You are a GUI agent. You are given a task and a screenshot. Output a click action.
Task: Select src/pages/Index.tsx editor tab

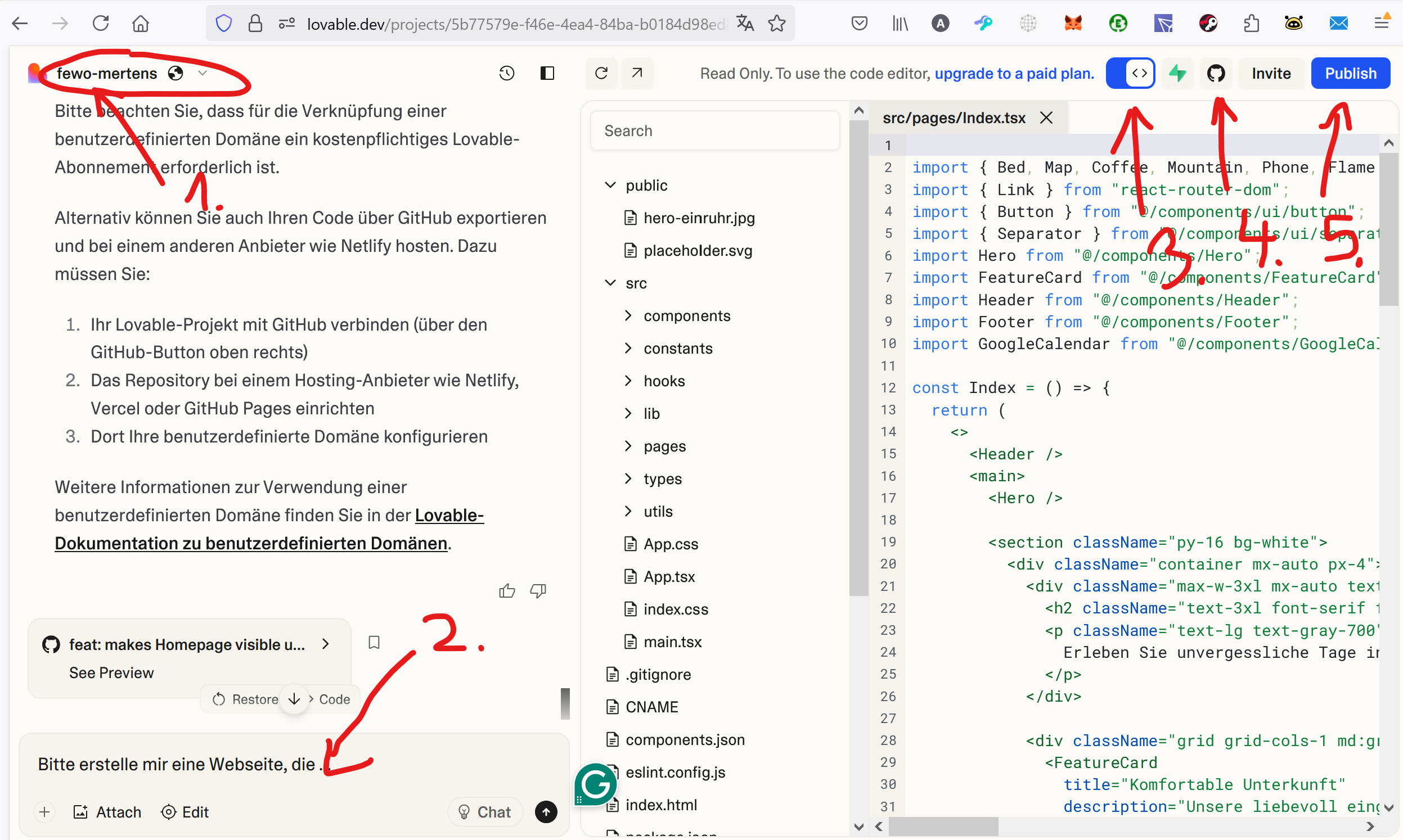pyautogui.click(x=954, y=118)
